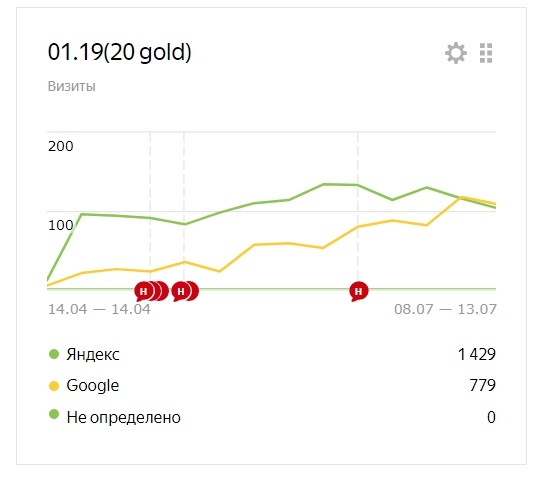
Task: Toggle the Google series yellow dot
Action: pyautogui.click(x=54, y=386)
